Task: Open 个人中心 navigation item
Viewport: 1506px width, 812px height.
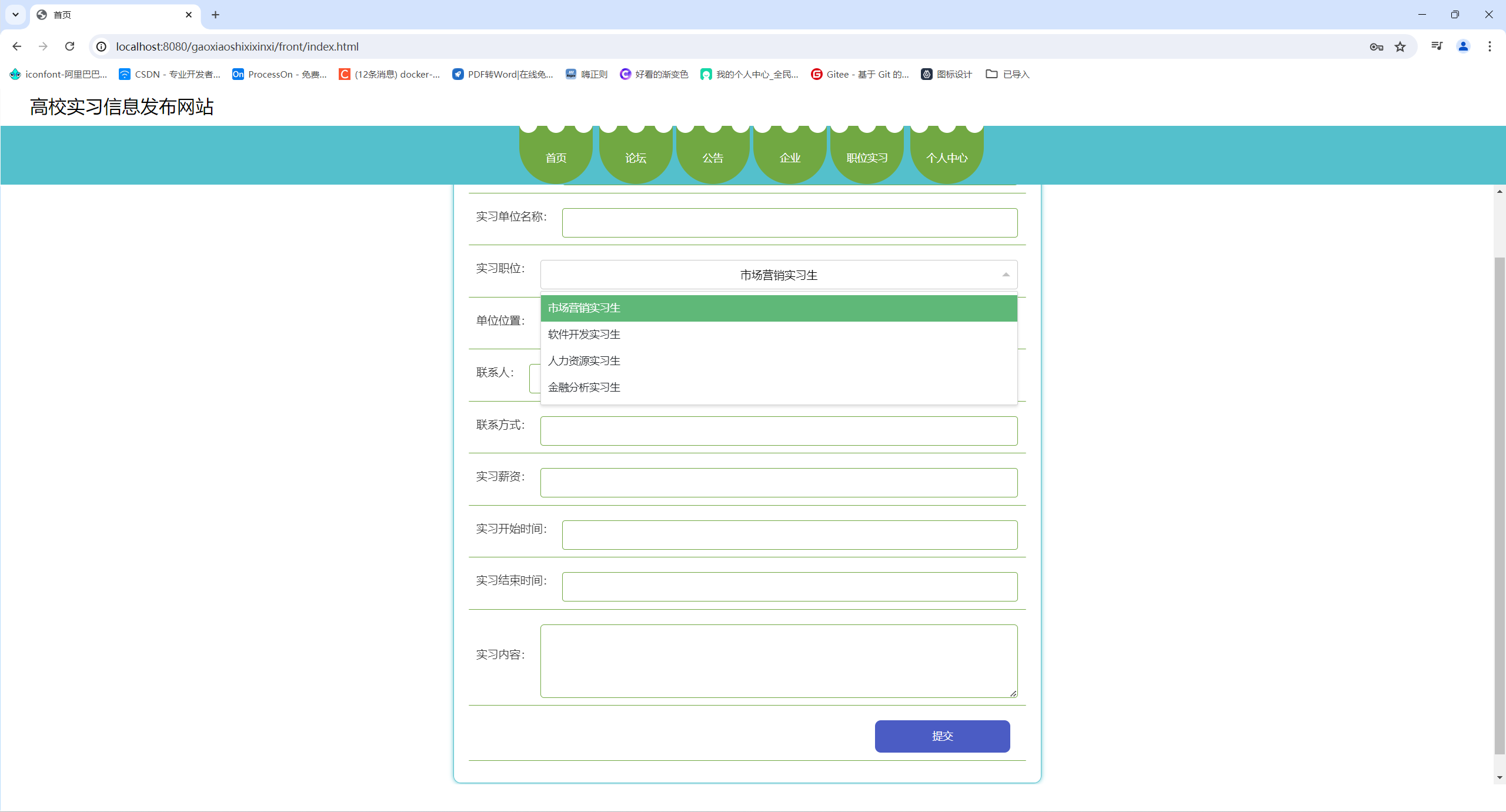Action: pos(946,158)
